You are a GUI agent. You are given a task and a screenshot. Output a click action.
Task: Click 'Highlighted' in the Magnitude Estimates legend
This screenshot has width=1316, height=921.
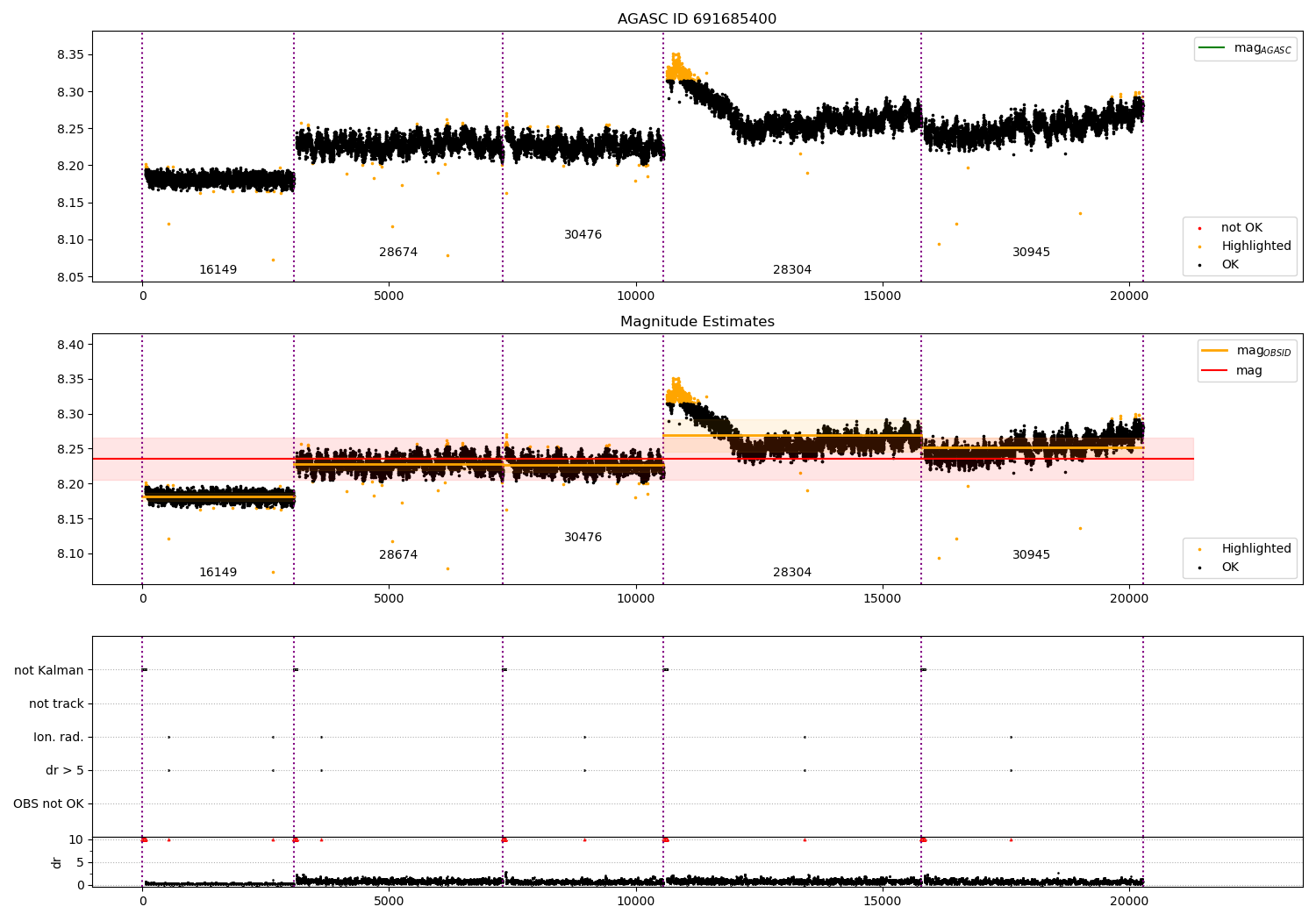coord(1256,549)
